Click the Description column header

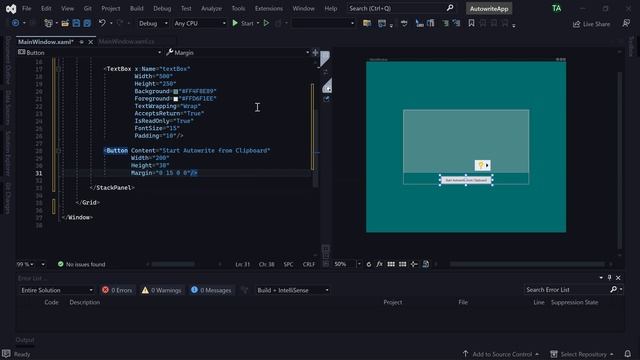pyautogui.click(x=84, y=302)
